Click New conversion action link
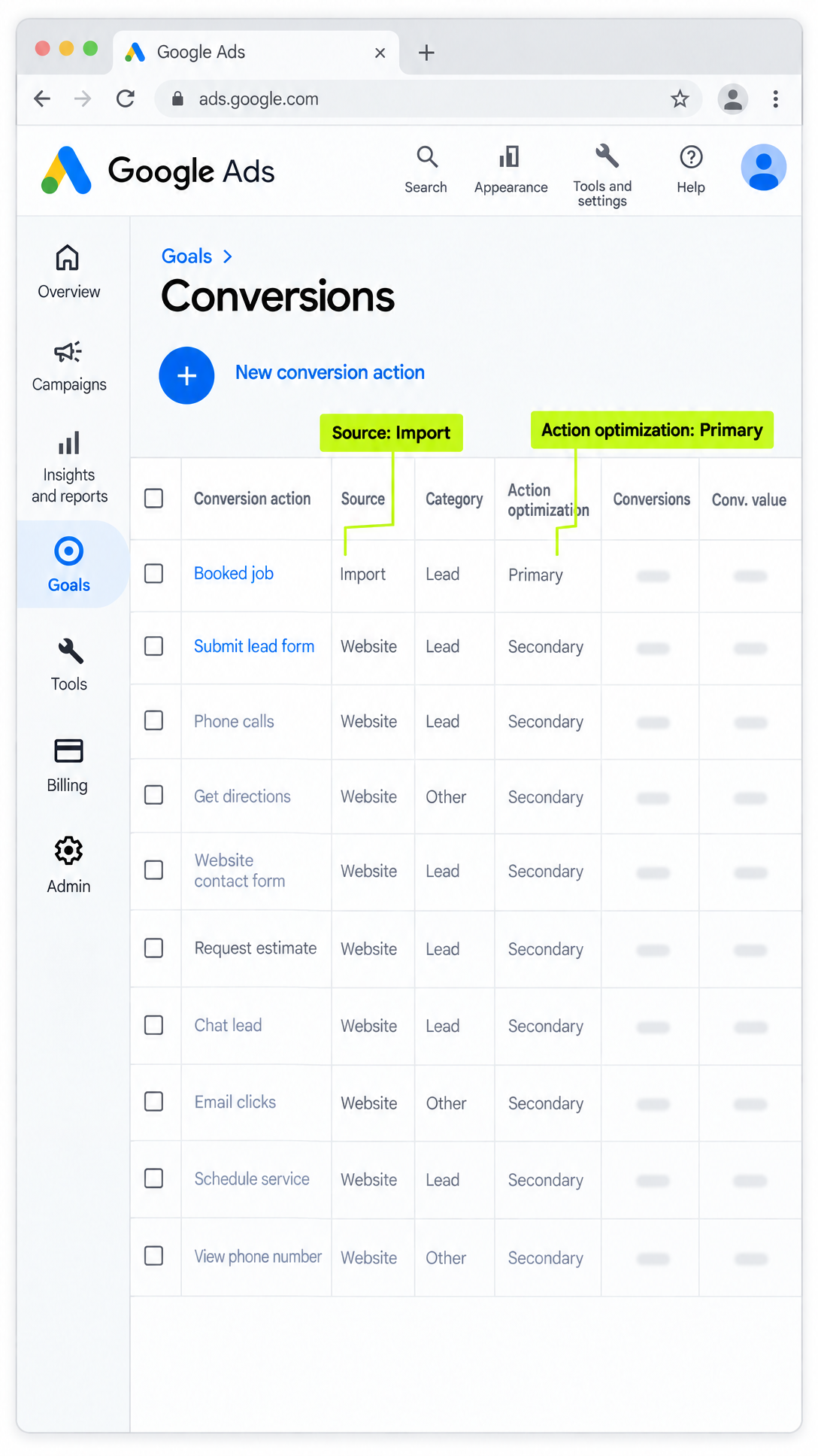 pos(330,372)
